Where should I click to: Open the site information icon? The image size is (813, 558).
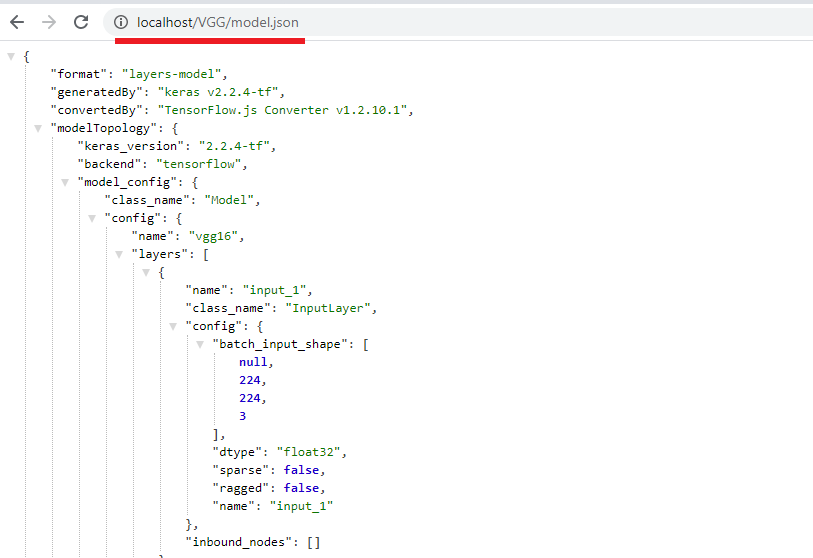click(121, 22)
